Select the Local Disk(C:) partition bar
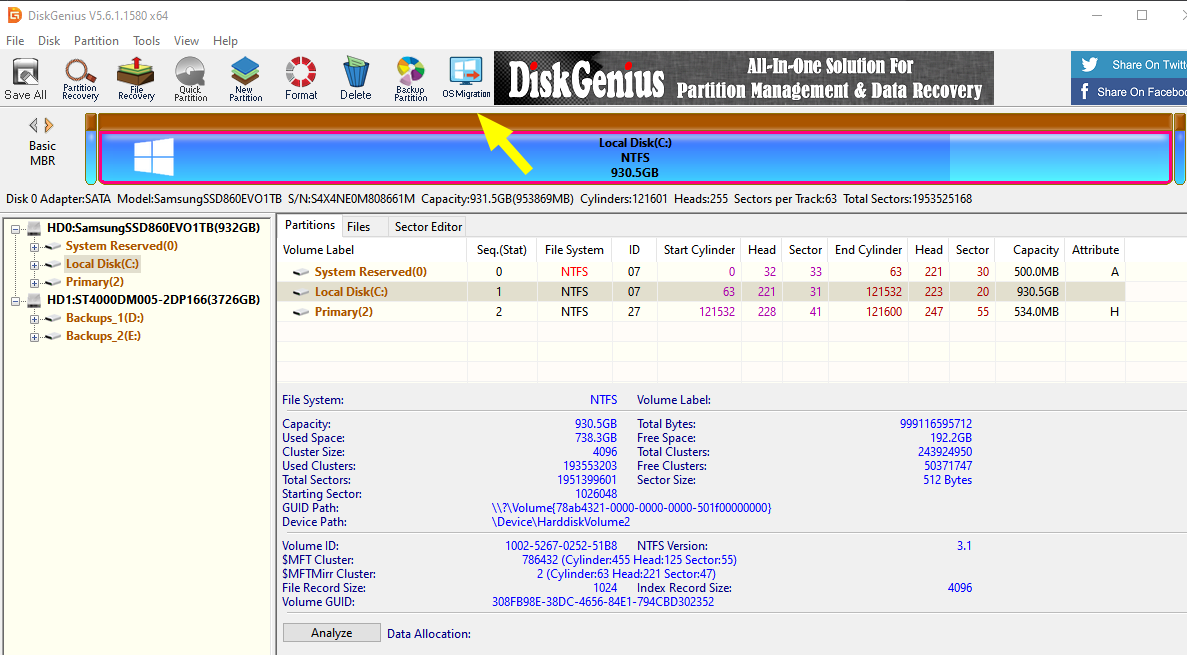Viewport: 1187px width, 655px height. (x=635, y=158)
